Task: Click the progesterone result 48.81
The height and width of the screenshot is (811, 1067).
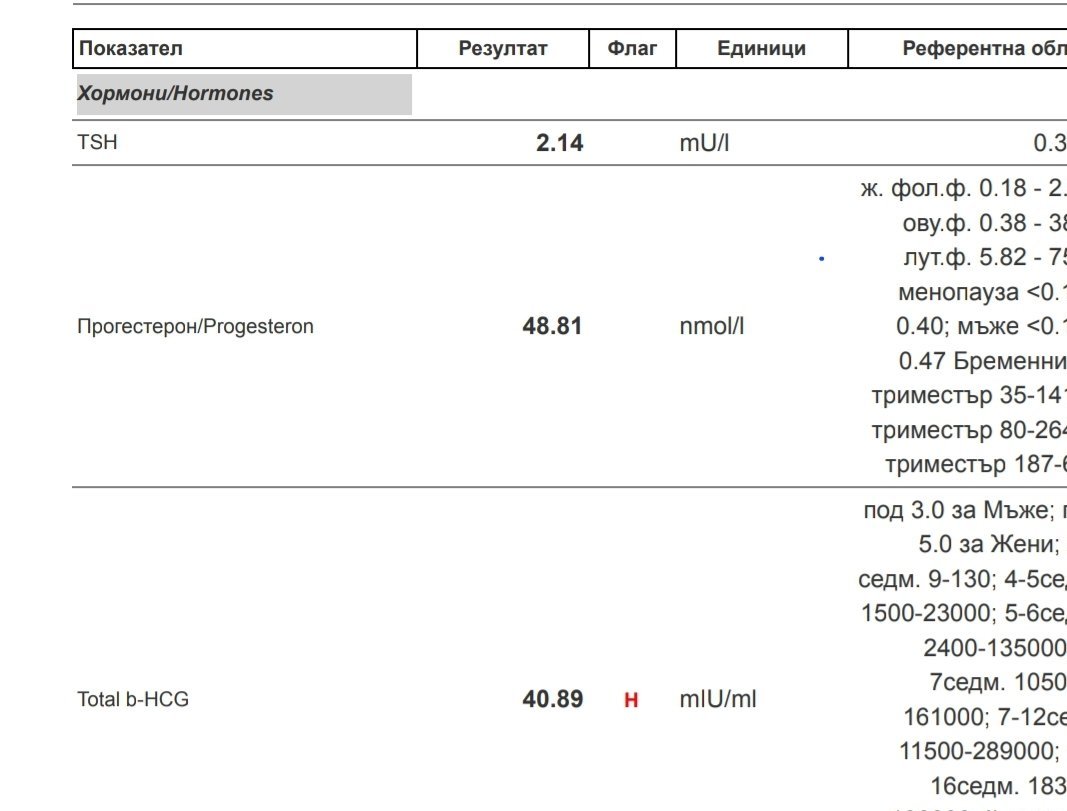Action: (x=552, y=327)
